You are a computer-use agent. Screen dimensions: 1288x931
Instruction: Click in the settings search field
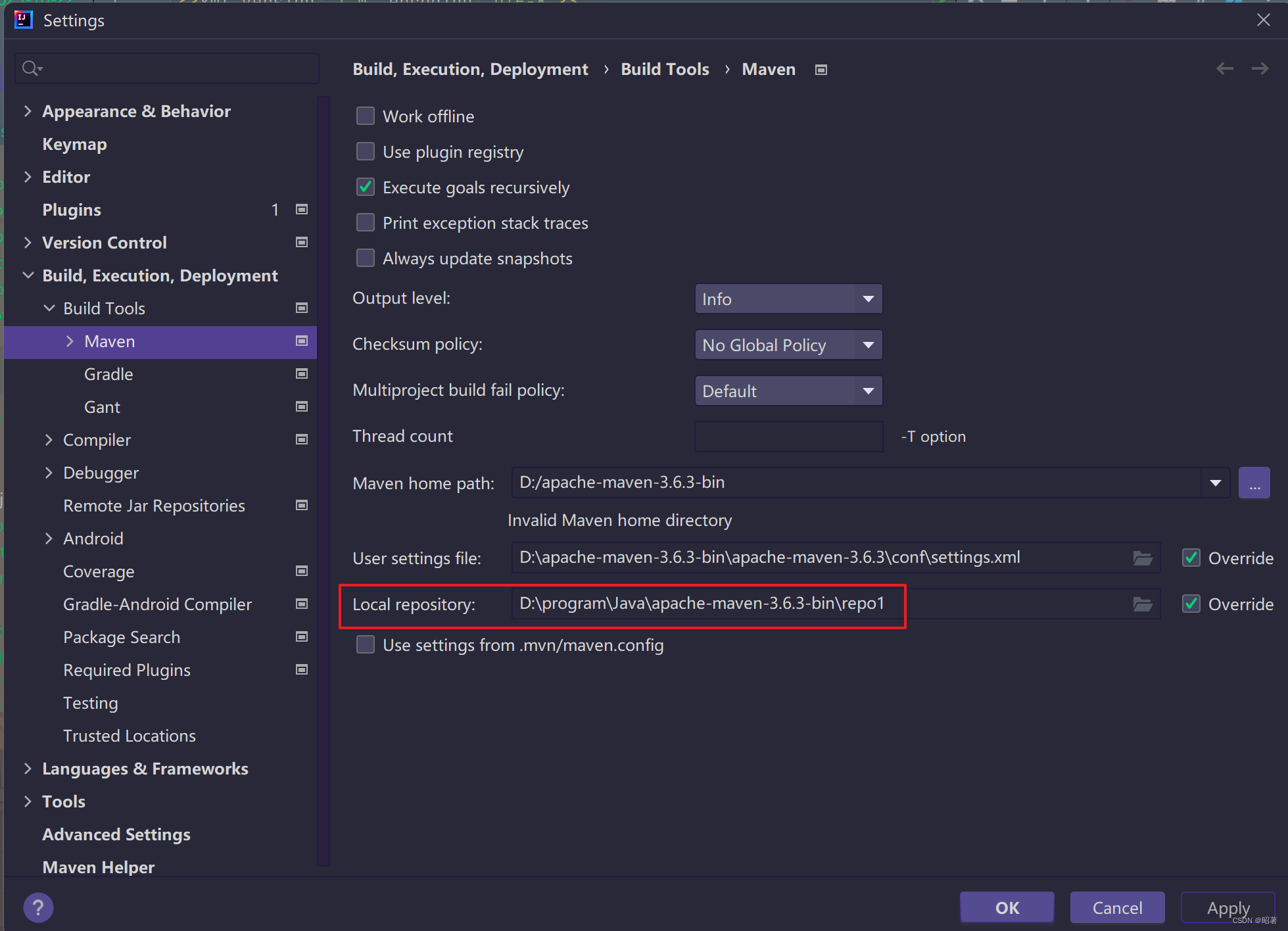click(167, 68)
